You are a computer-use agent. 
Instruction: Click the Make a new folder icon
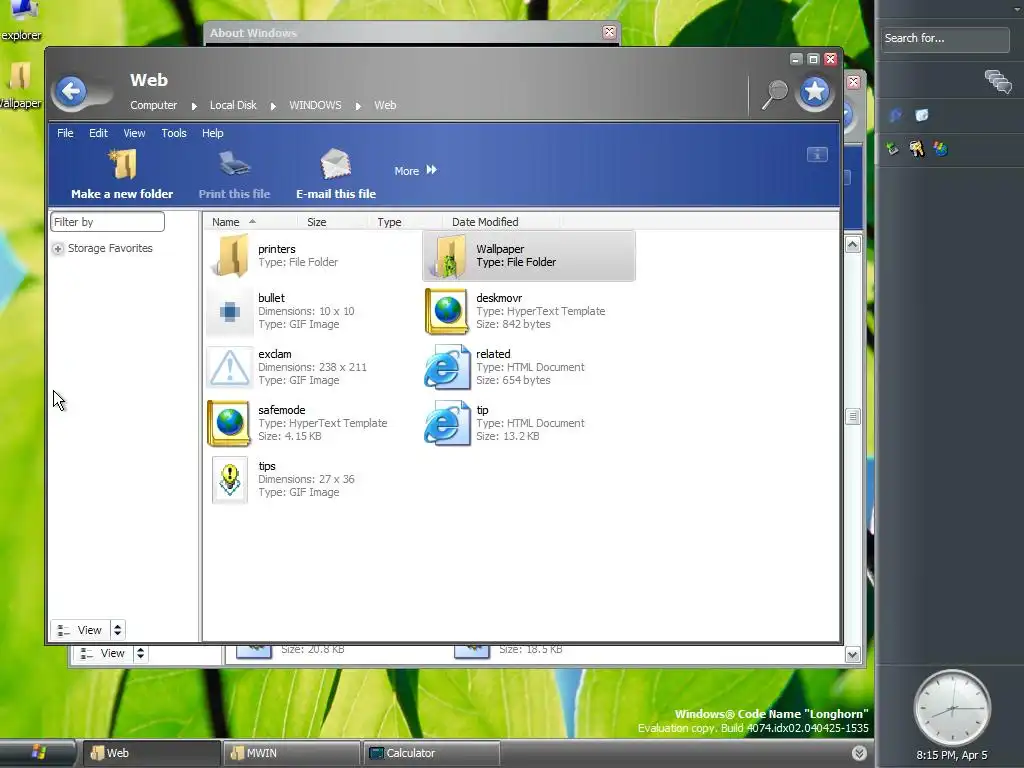click(x=122, y=164)
